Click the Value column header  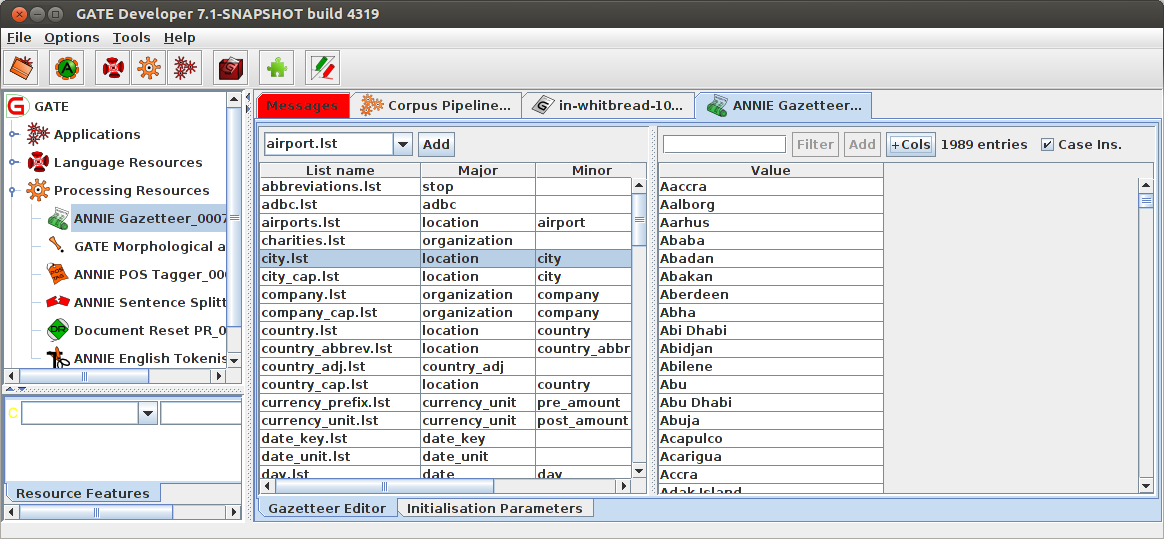tap(771, 170)
